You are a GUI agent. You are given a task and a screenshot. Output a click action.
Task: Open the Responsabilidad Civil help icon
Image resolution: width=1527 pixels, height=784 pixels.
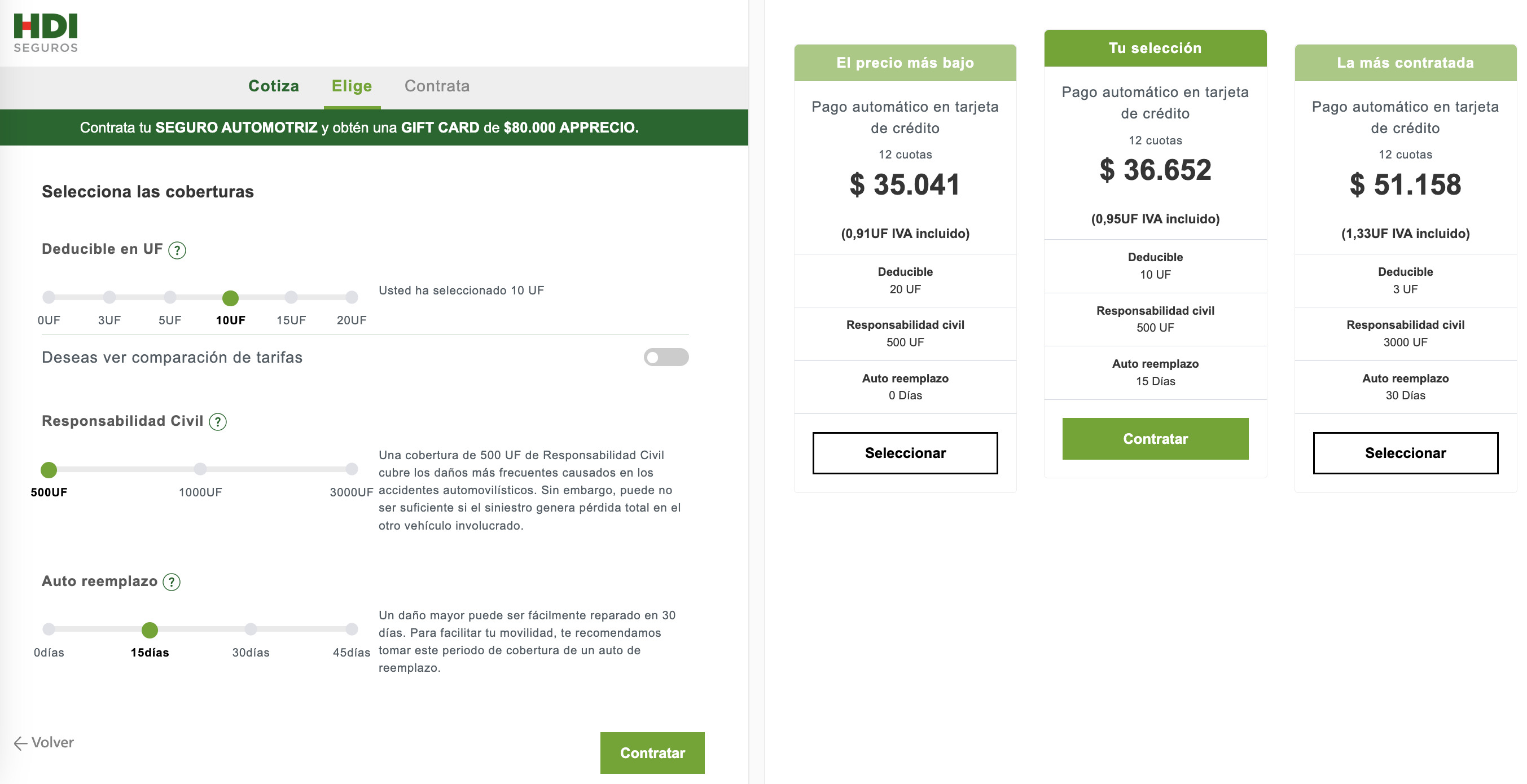218,422
